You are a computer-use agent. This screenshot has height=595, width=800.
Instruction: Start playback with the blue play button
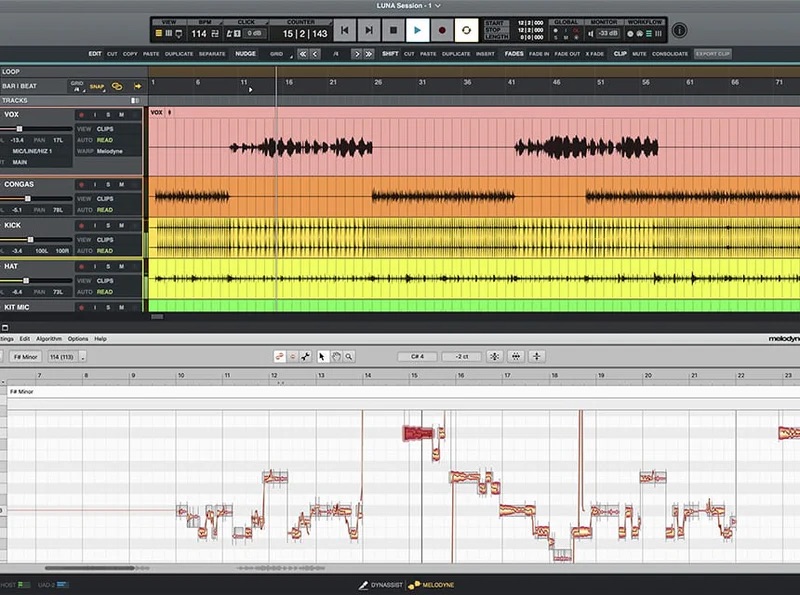coord(417,30)
